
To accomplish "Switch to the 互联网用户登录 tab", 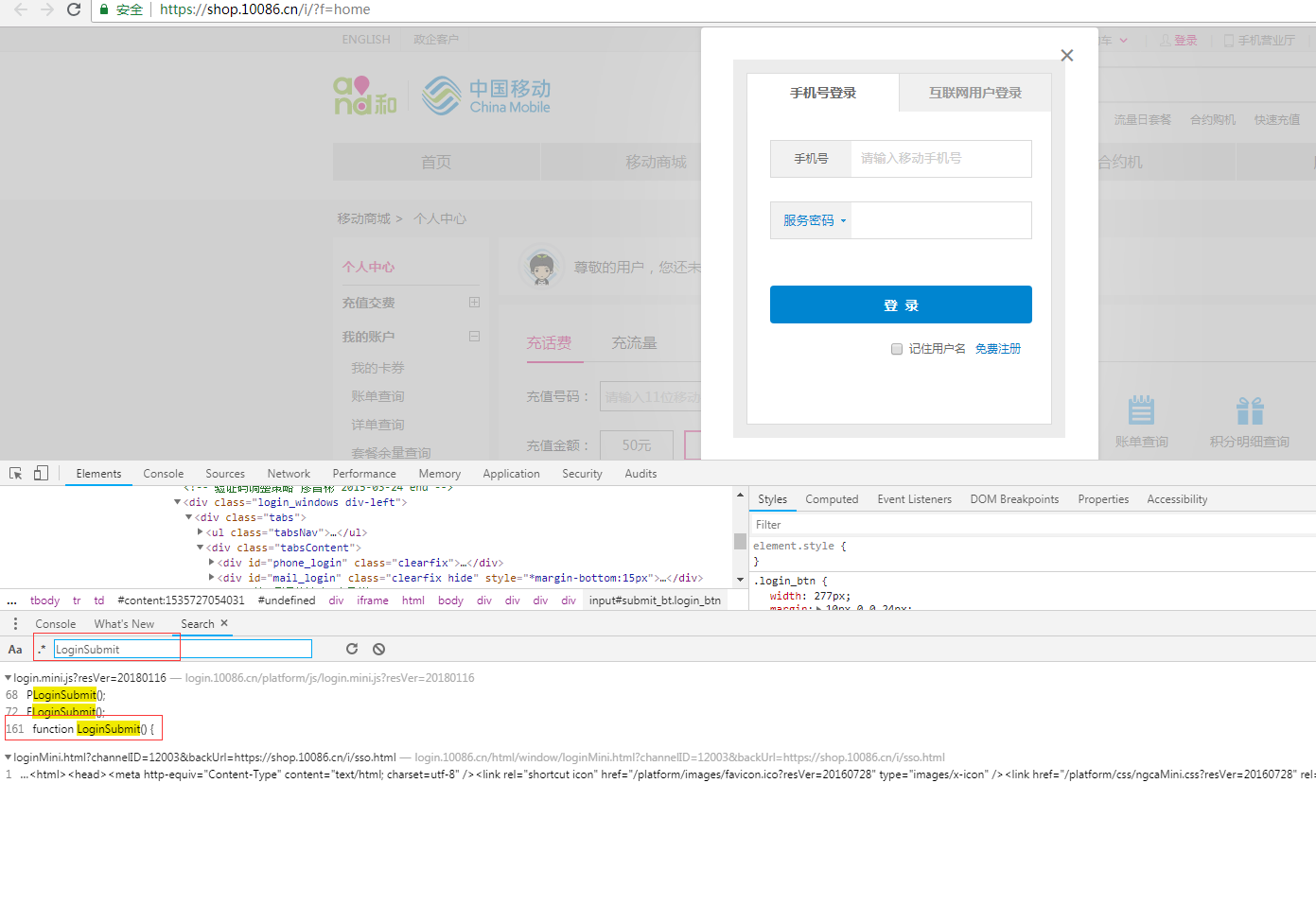I will (x=975, y=93).
